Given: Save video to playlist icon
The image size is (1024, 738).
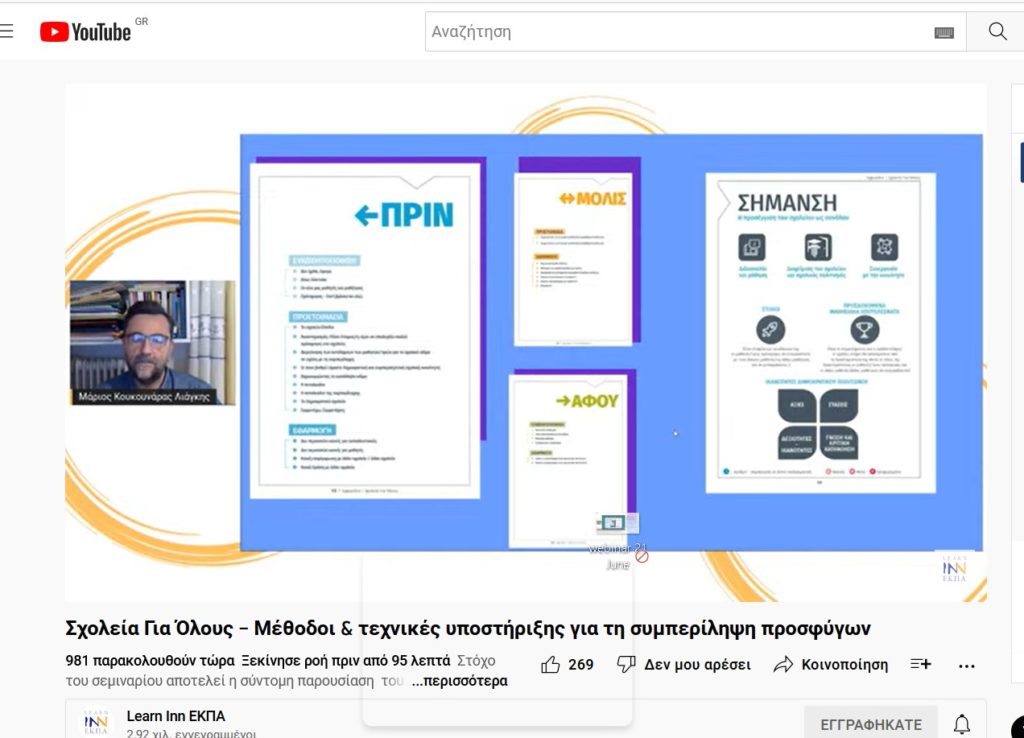Looking at the screenshot, I should 921,664.
